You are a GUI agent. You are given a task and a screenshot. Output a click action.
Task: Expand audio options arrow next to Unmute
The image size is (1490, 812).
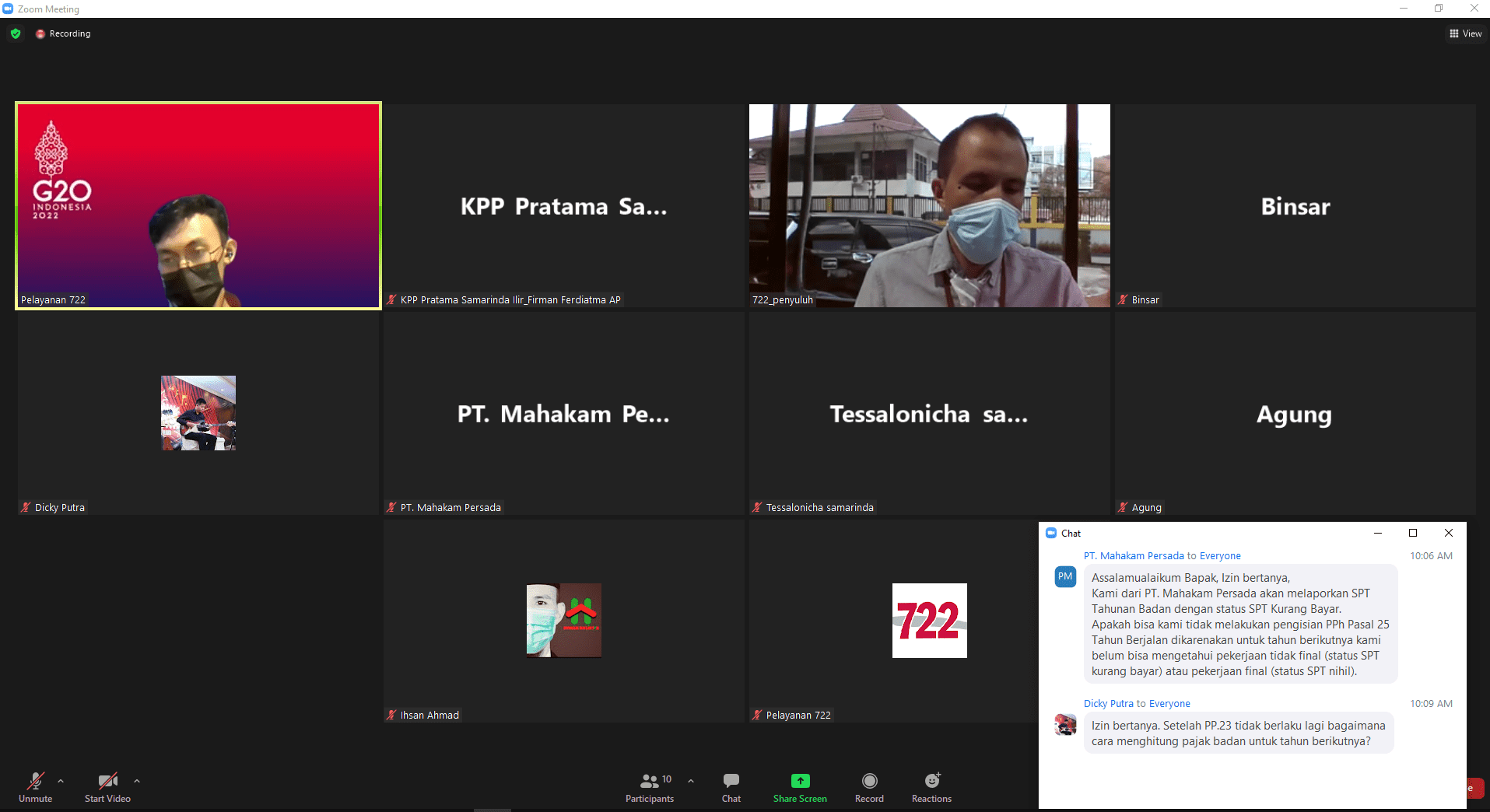[61, 781]
